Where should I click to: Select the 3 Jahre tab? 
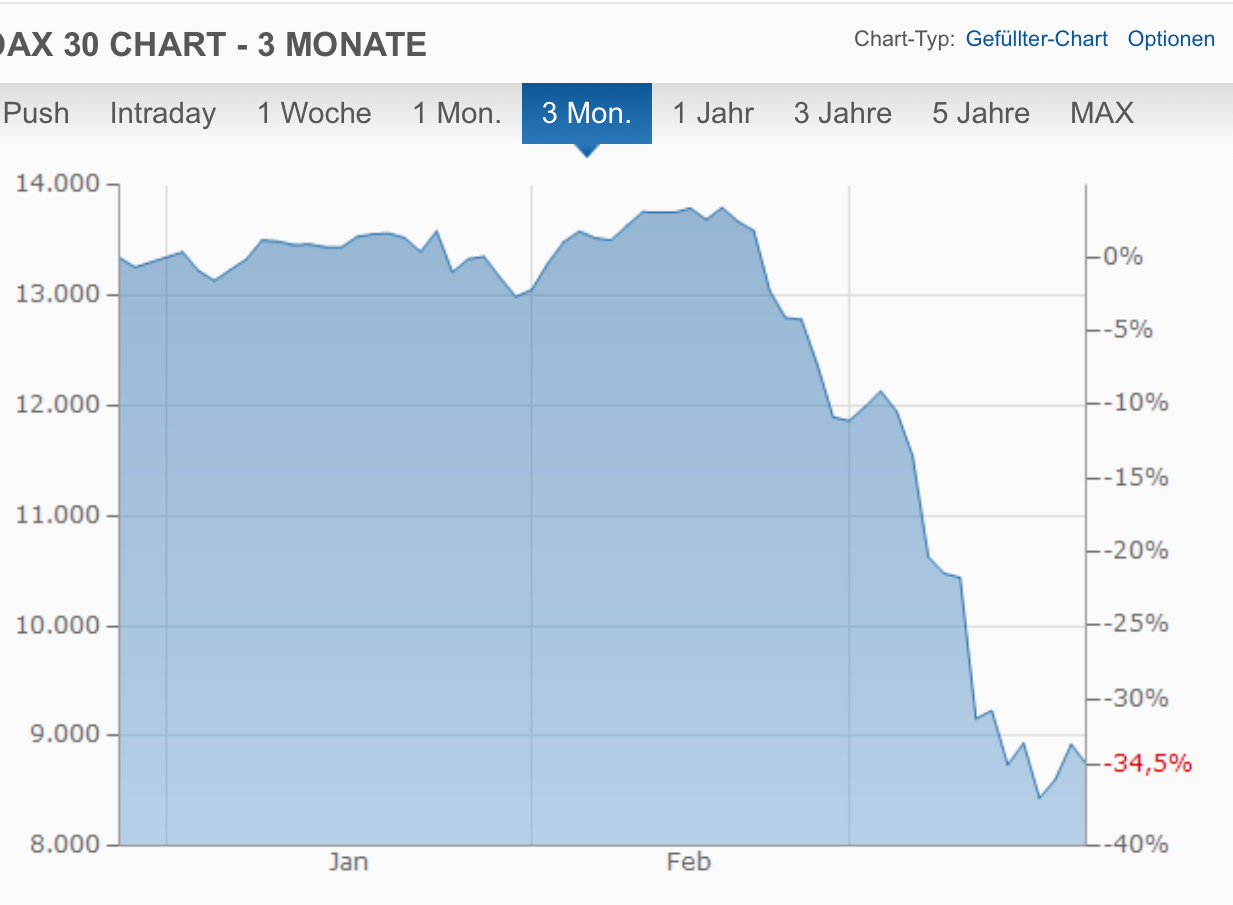(842, 113)
